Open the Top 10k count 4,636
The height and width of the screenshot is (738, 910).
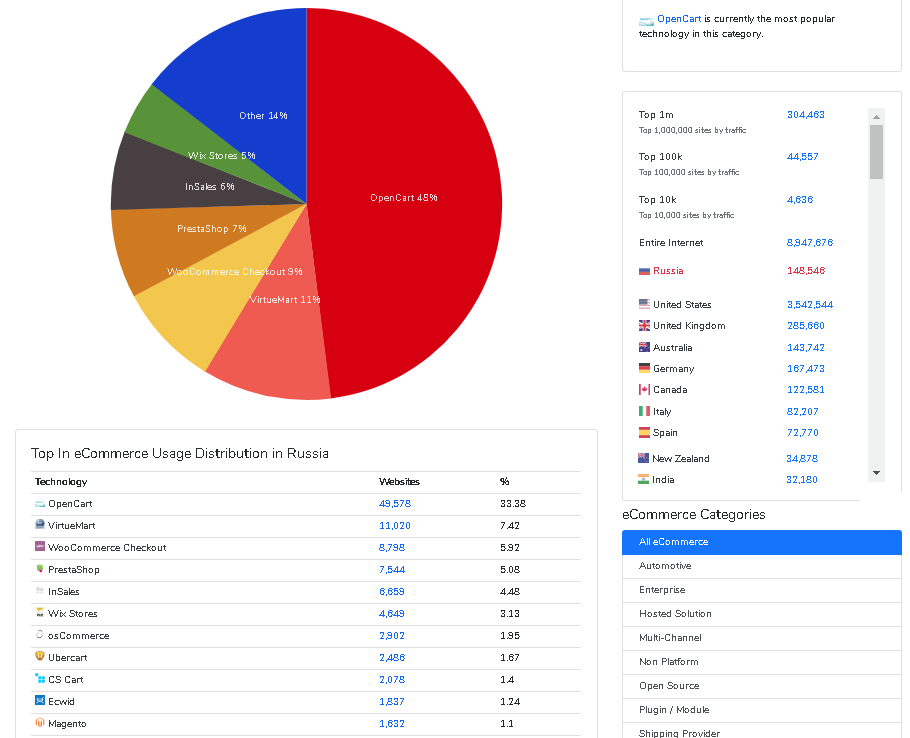(800, 200)
